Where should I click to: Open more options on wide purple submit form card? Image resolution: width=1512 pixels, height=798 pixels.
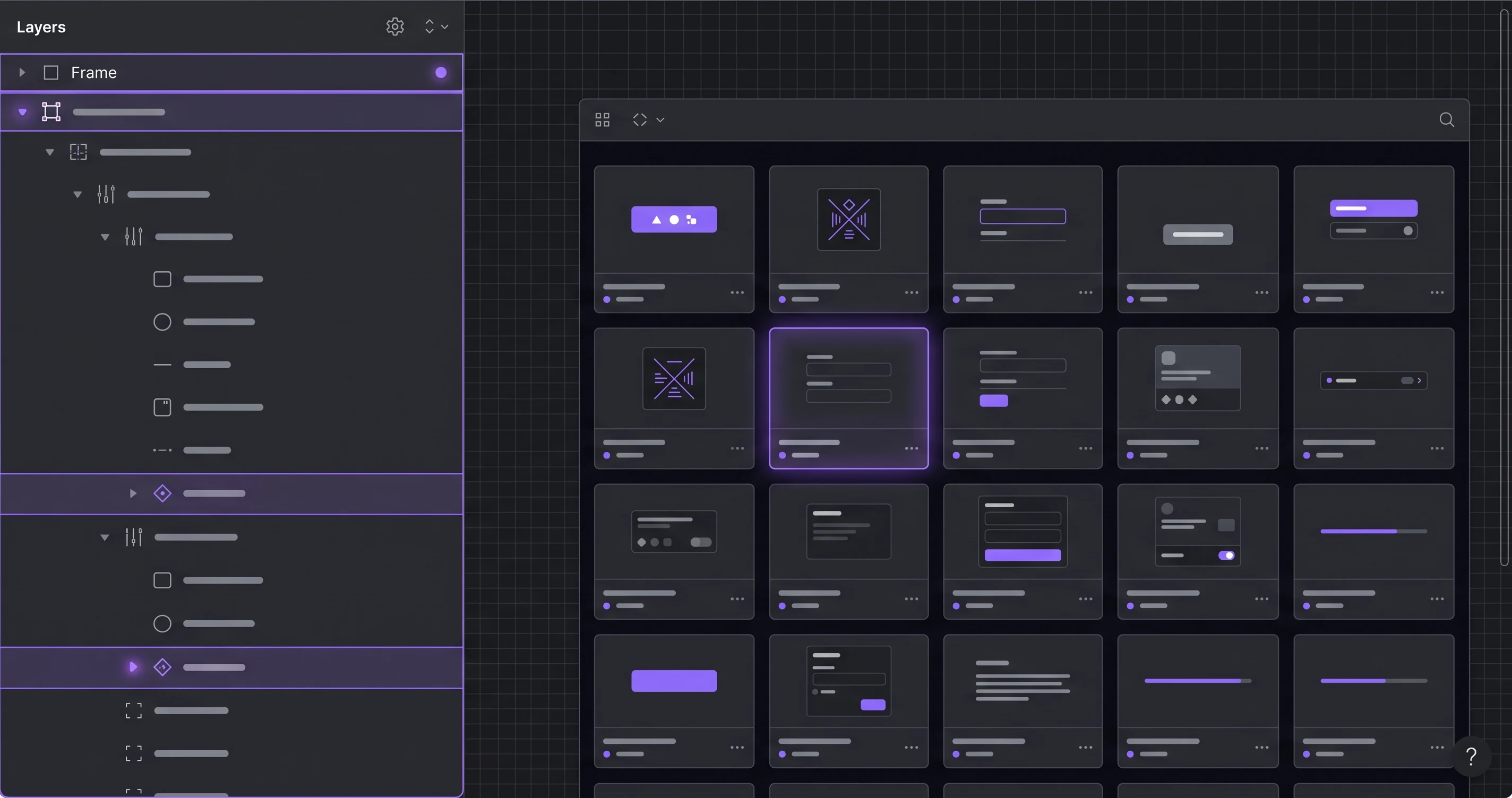[x=1085, y=599]
